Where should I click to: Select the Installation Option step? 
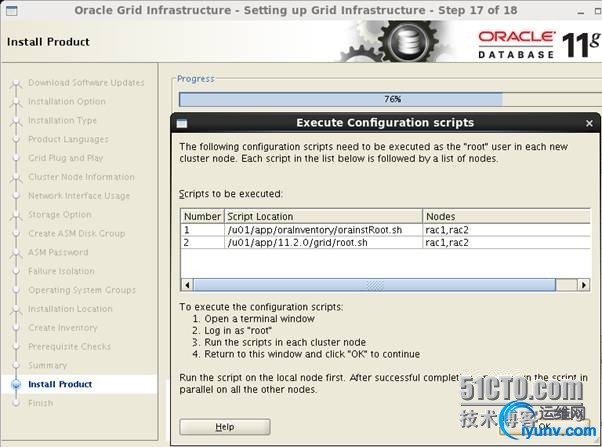[67, 101]
